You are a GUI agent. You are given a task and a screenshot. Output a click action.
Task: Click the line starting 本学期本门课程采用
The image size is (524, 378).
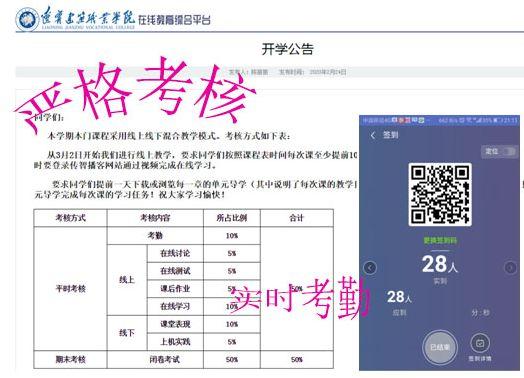[169, 136]
